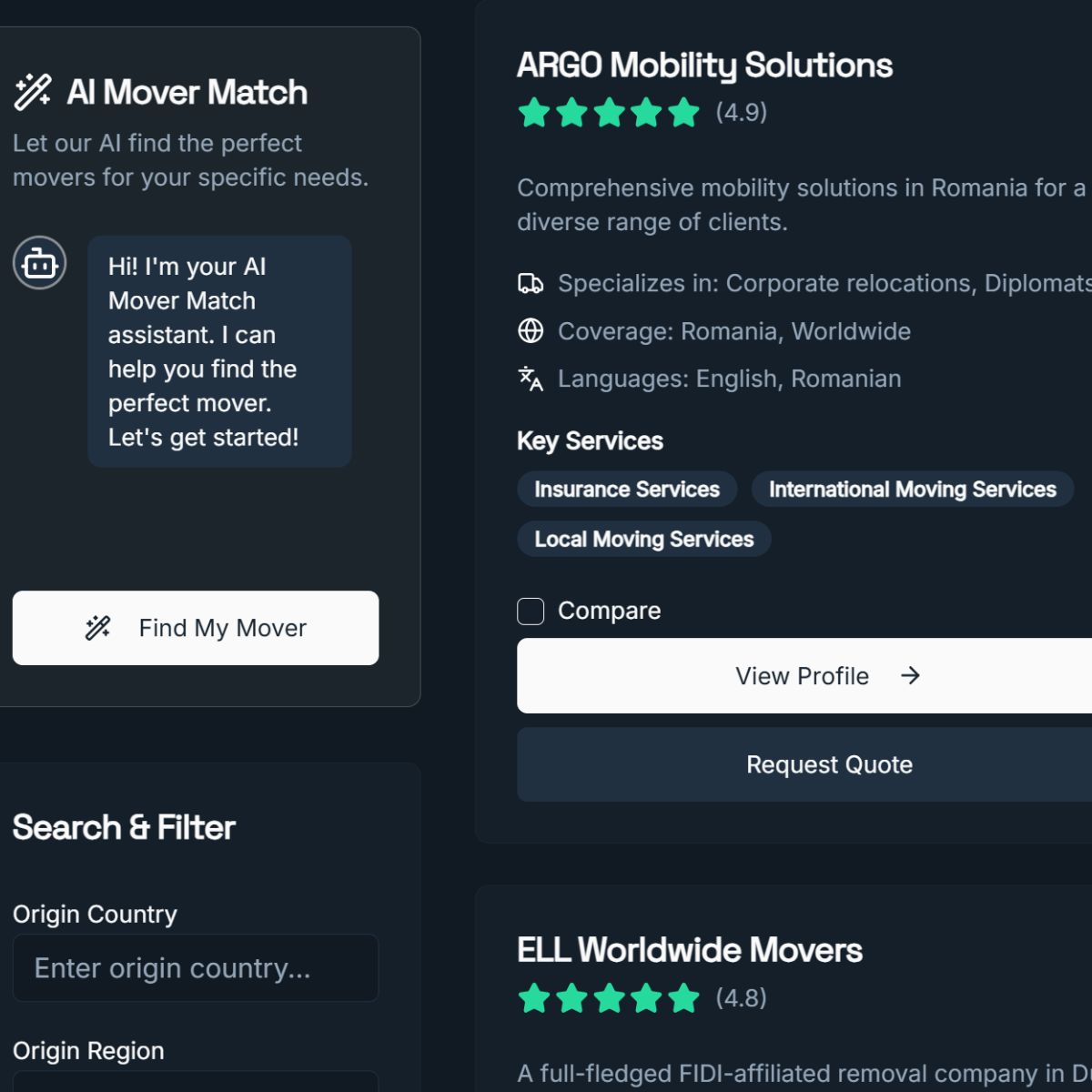Open ARGO Mobility Solutions View Profile
Screen dimensions: 1092x1092
804,675
